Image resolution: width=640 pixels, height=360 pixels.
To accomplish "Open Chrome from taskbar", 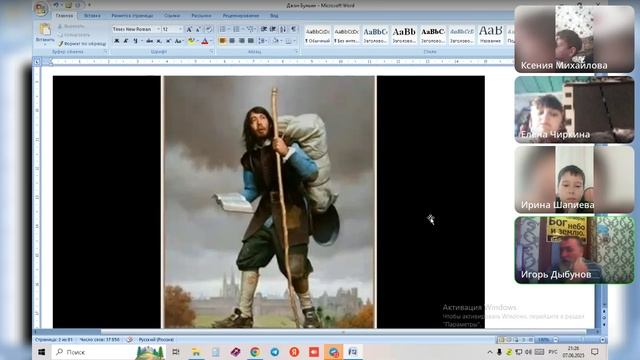I will pos(255,352).
